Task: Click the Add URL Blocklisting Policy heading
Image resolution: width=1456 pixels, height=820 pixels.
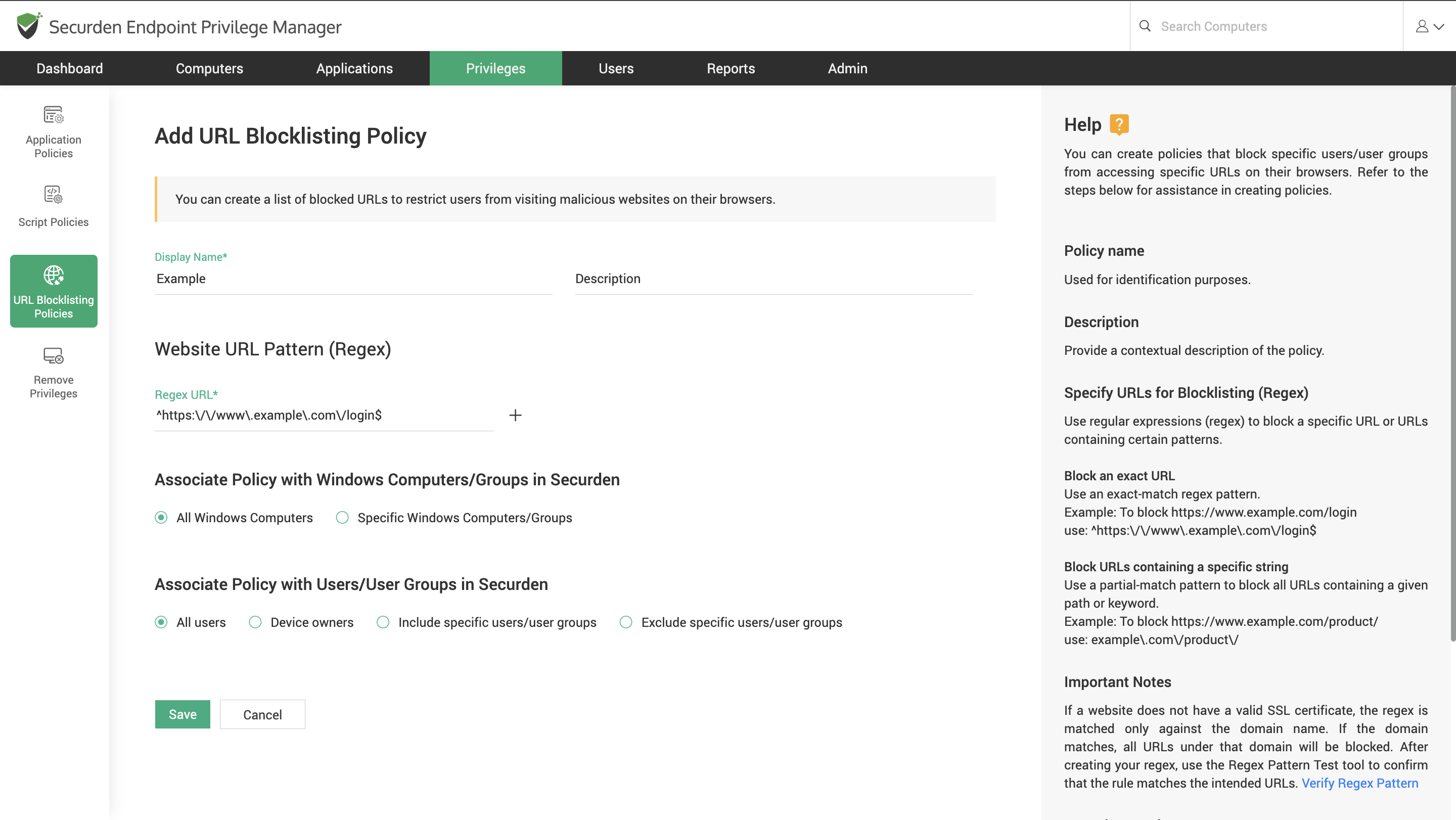Action: coord(291,136)
